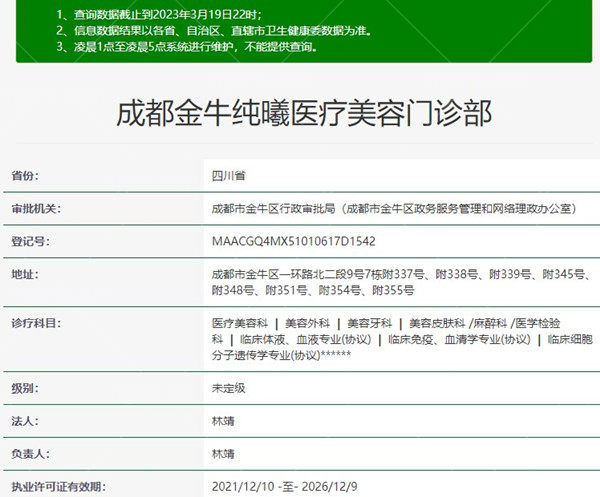Click the 诊疗科目 label

36,323
